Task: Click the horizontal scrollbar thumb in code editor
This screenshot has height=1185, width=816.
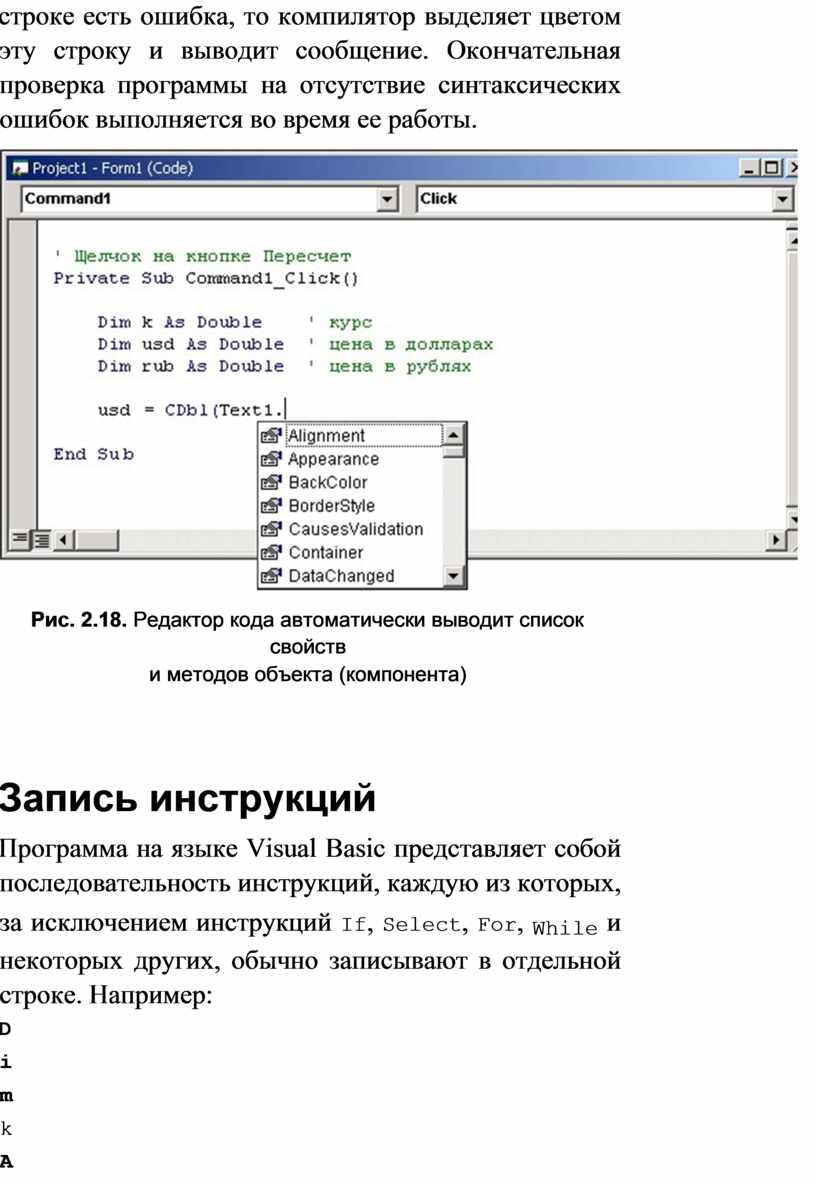Action: [96, 540]
